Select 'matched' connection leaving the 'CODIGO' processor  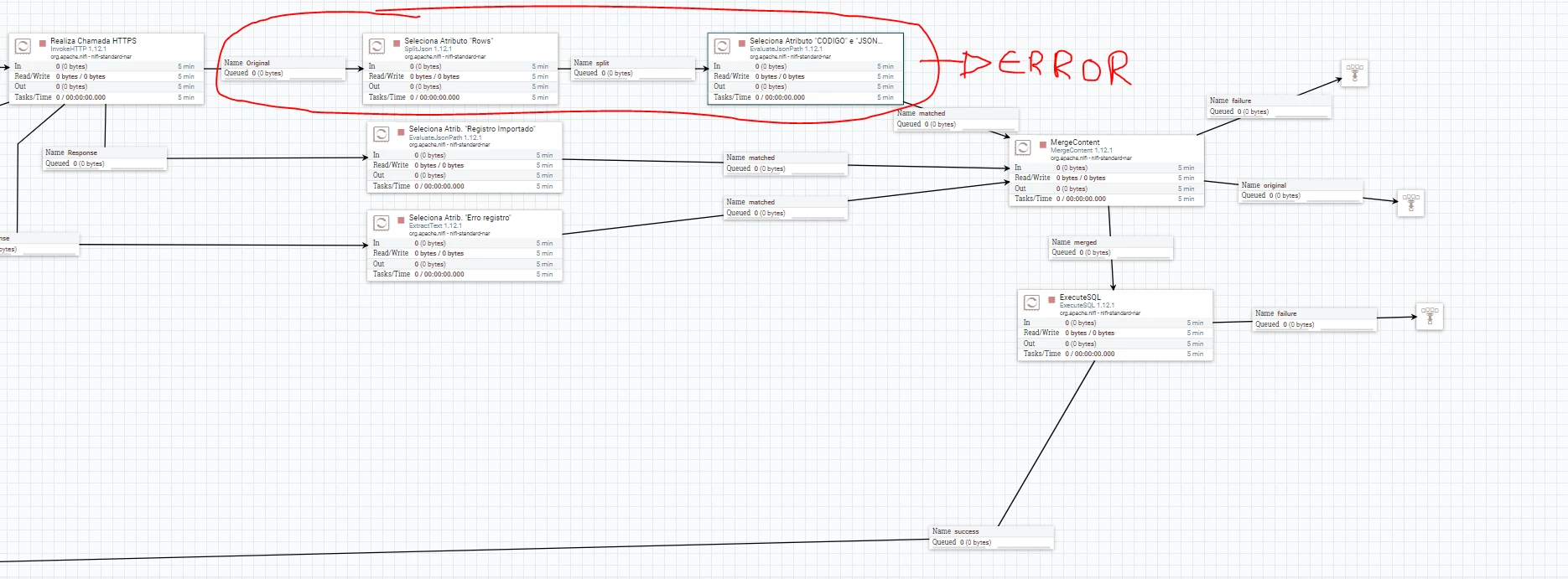956,119
